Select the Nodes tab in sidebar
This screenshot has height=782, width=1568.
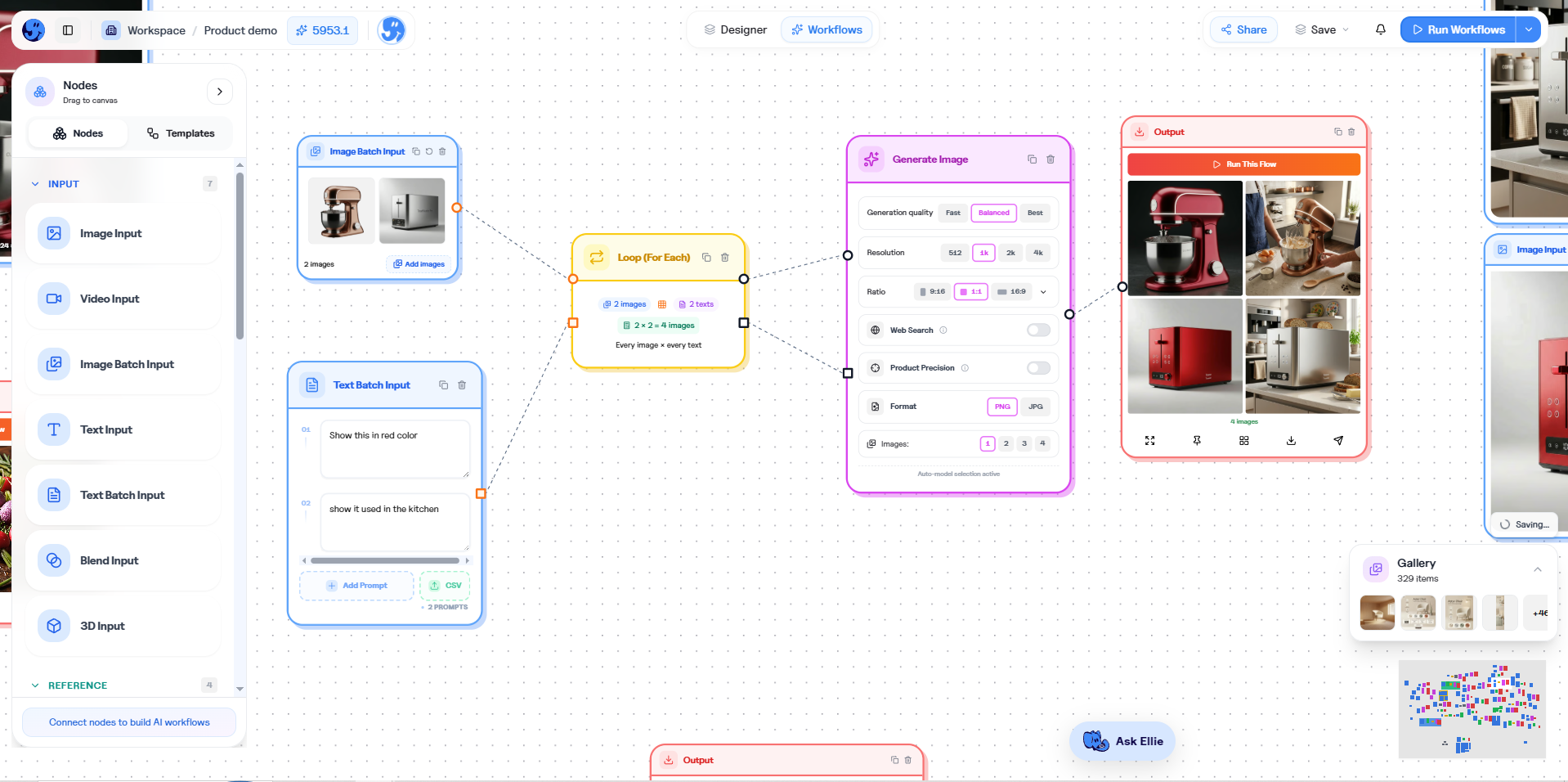[x=78, y=133]
